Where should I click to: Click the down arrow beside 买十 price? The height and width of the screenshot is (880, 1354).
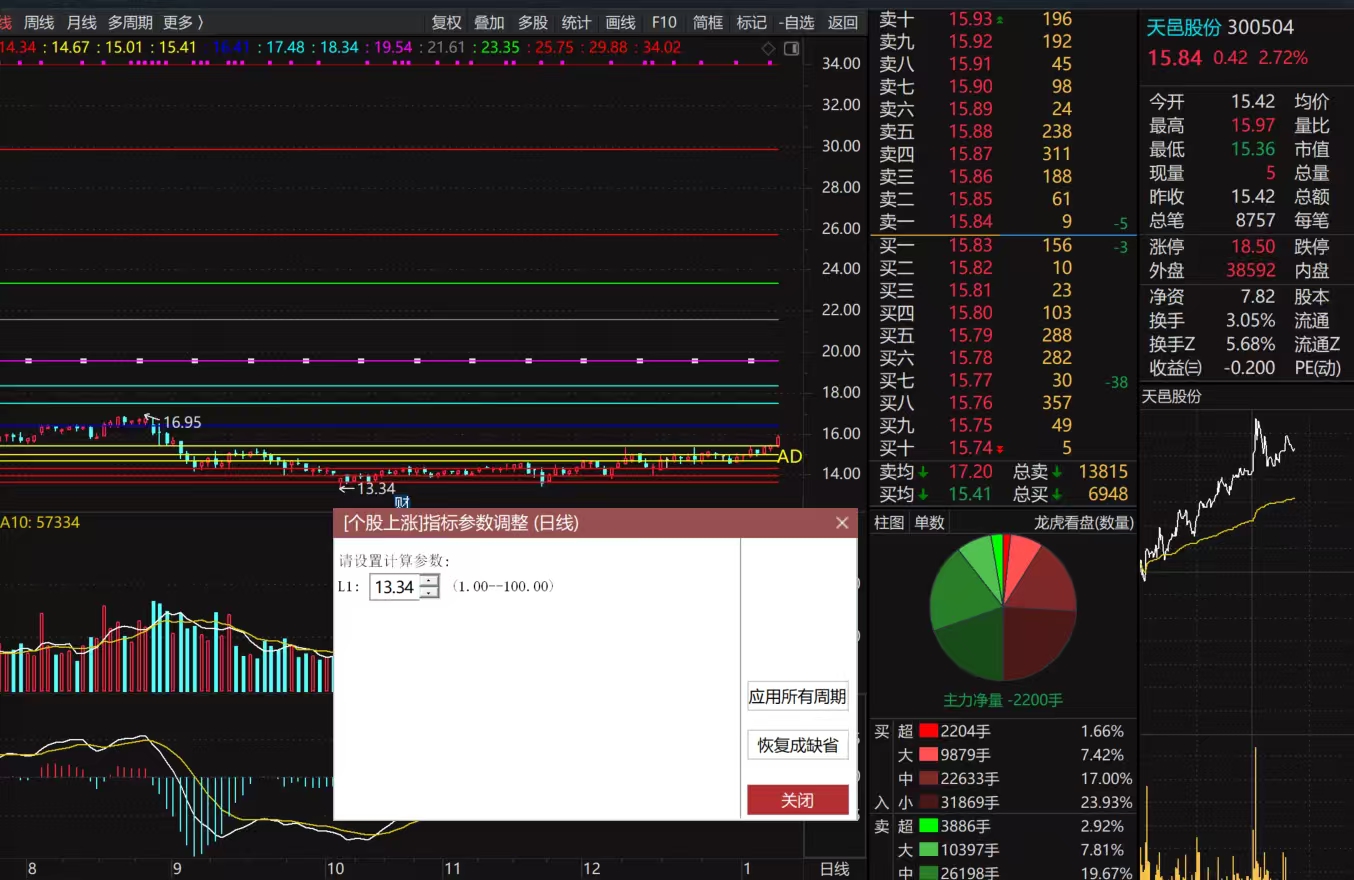pos(1000,449)
